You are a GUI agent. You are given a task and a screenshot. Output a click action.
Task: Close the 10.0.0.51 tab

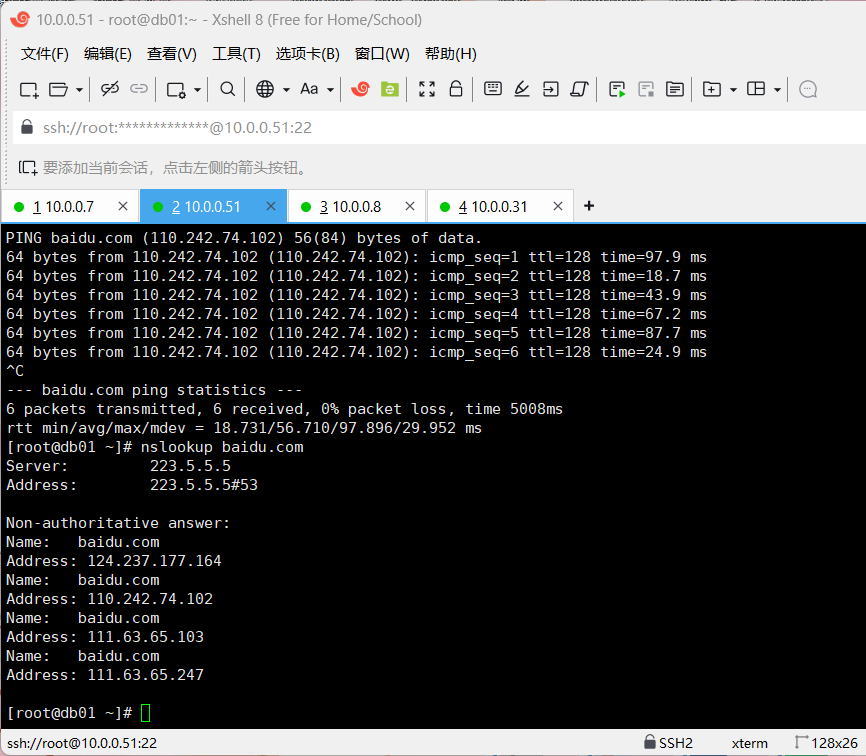(x=271, y=206)
